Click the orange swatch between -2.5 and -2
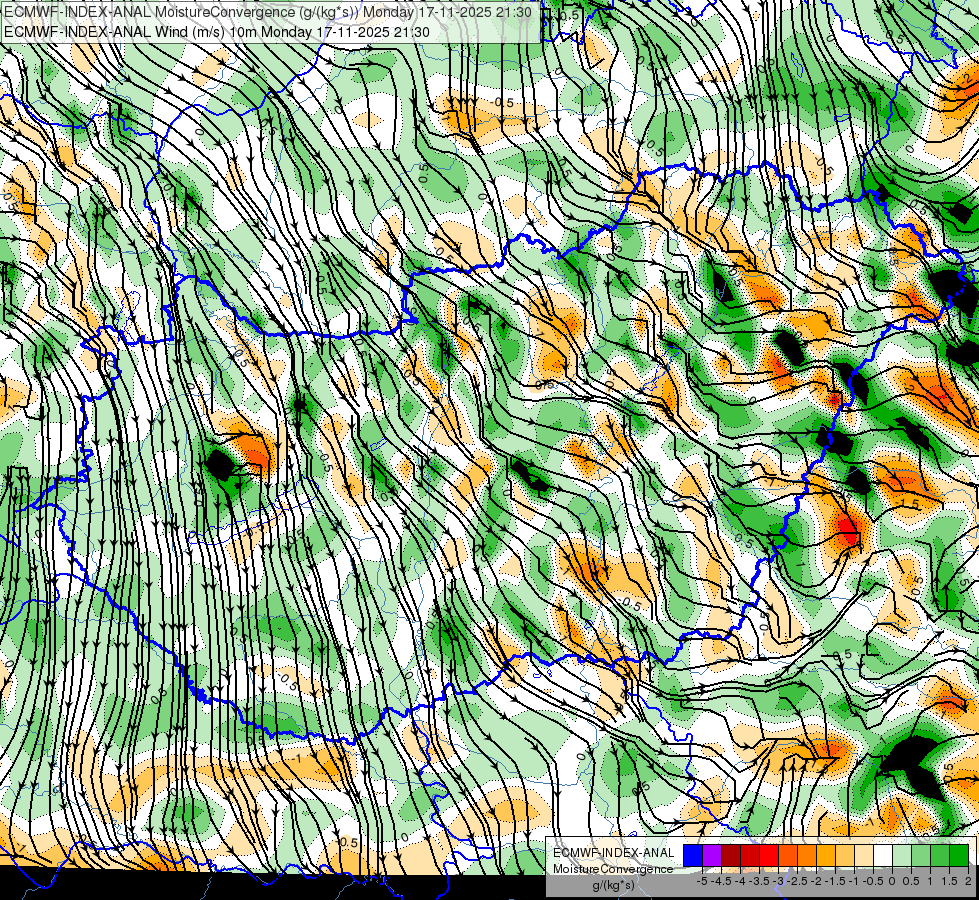 click(x=807, y=855)
